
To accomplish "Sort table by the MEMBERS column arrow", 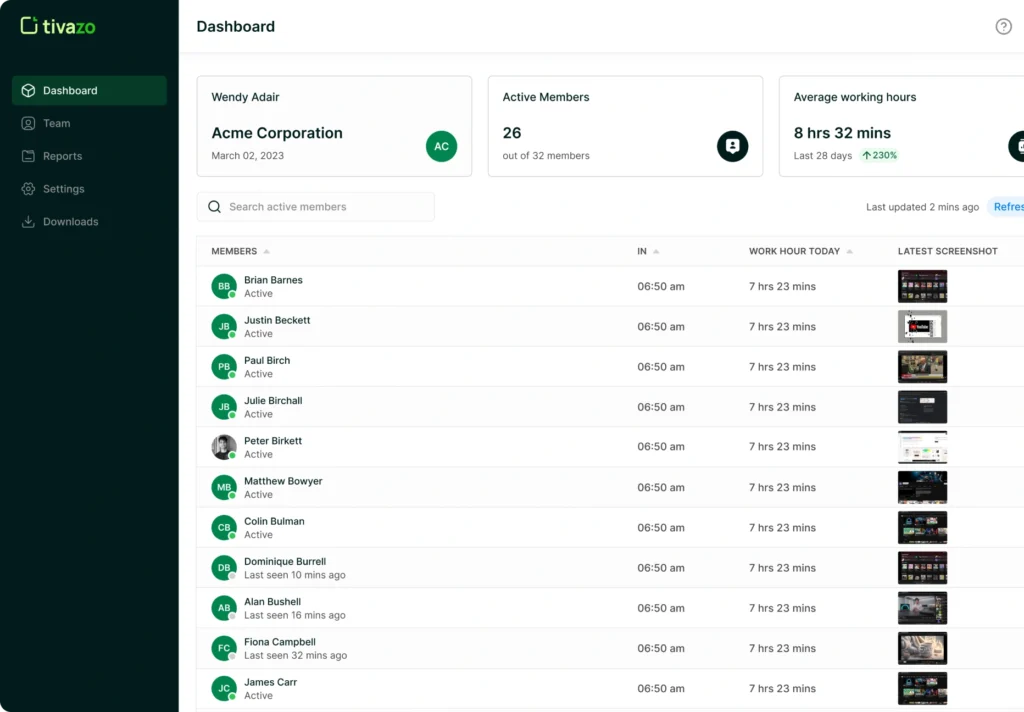I will click(x=267, y=252).
